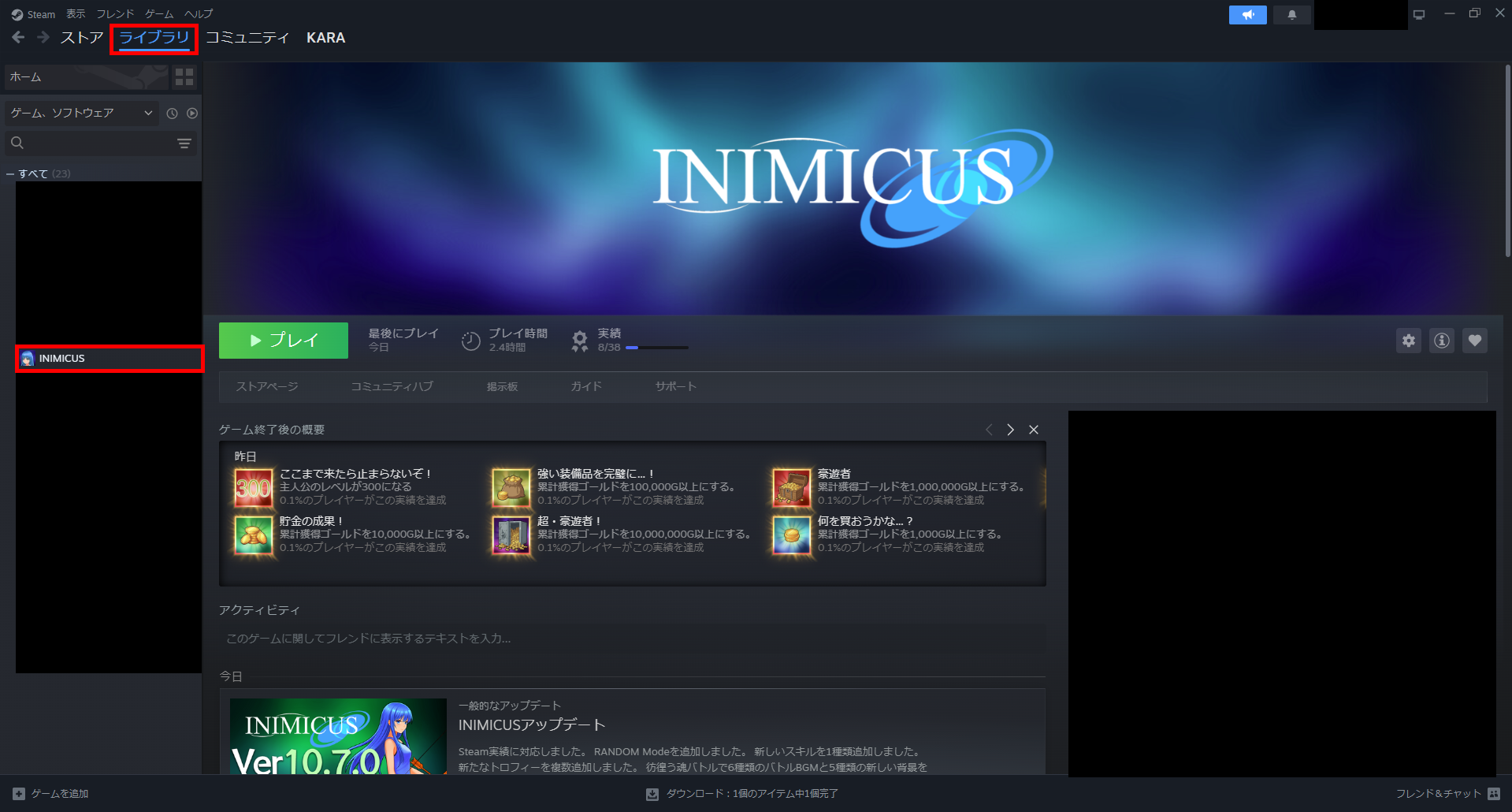Click the add game plus icon
Image resolution: width=1512 pixels, height=812 pixels.
click(19, 794)
